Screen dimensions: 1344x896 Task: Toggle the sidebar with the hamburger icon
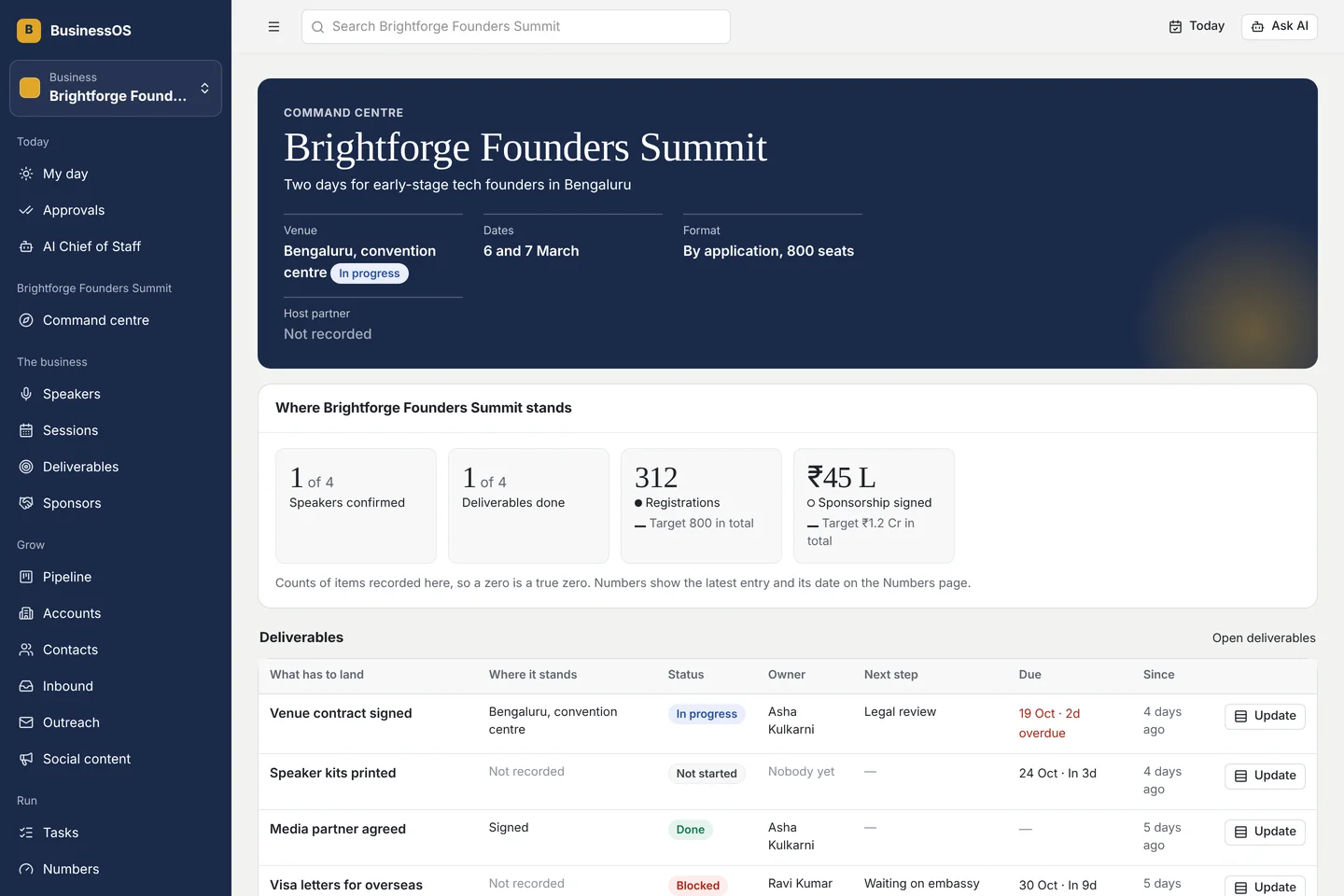273,26
